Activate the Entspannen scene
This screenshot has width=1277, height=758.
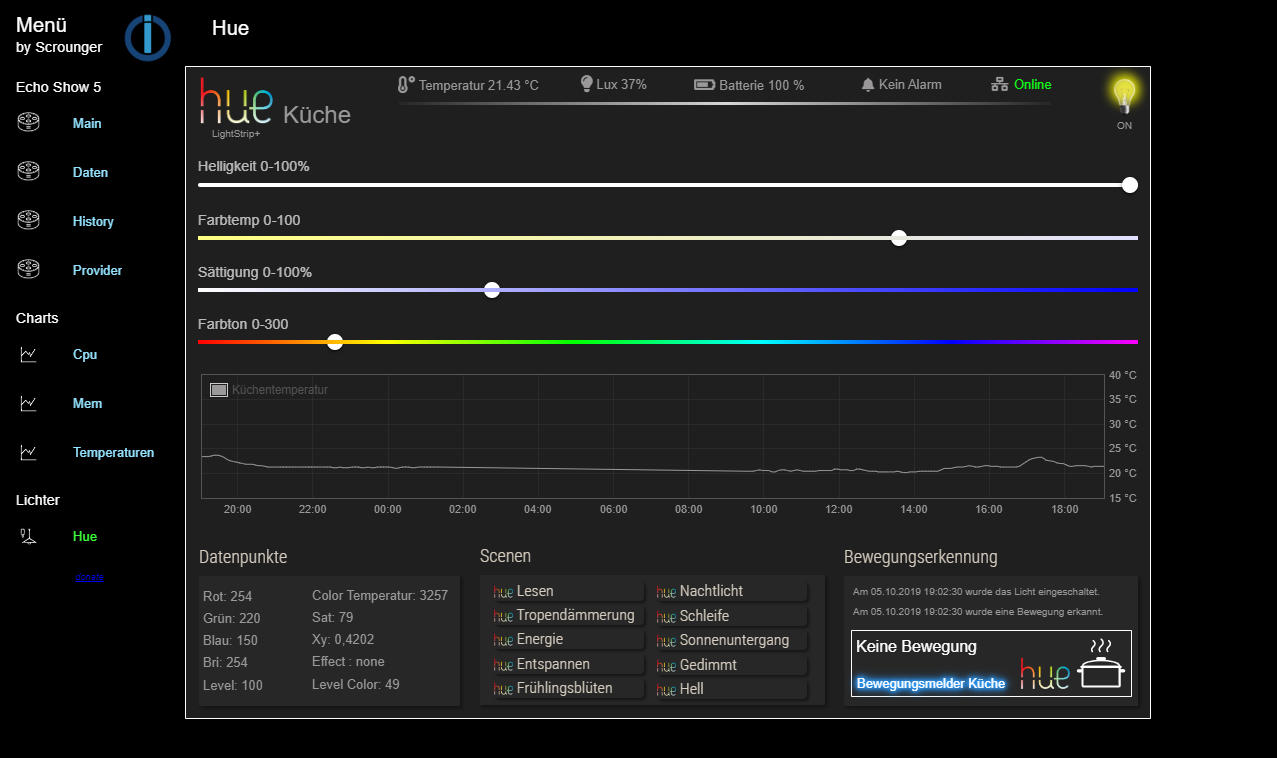click(566, 664)
